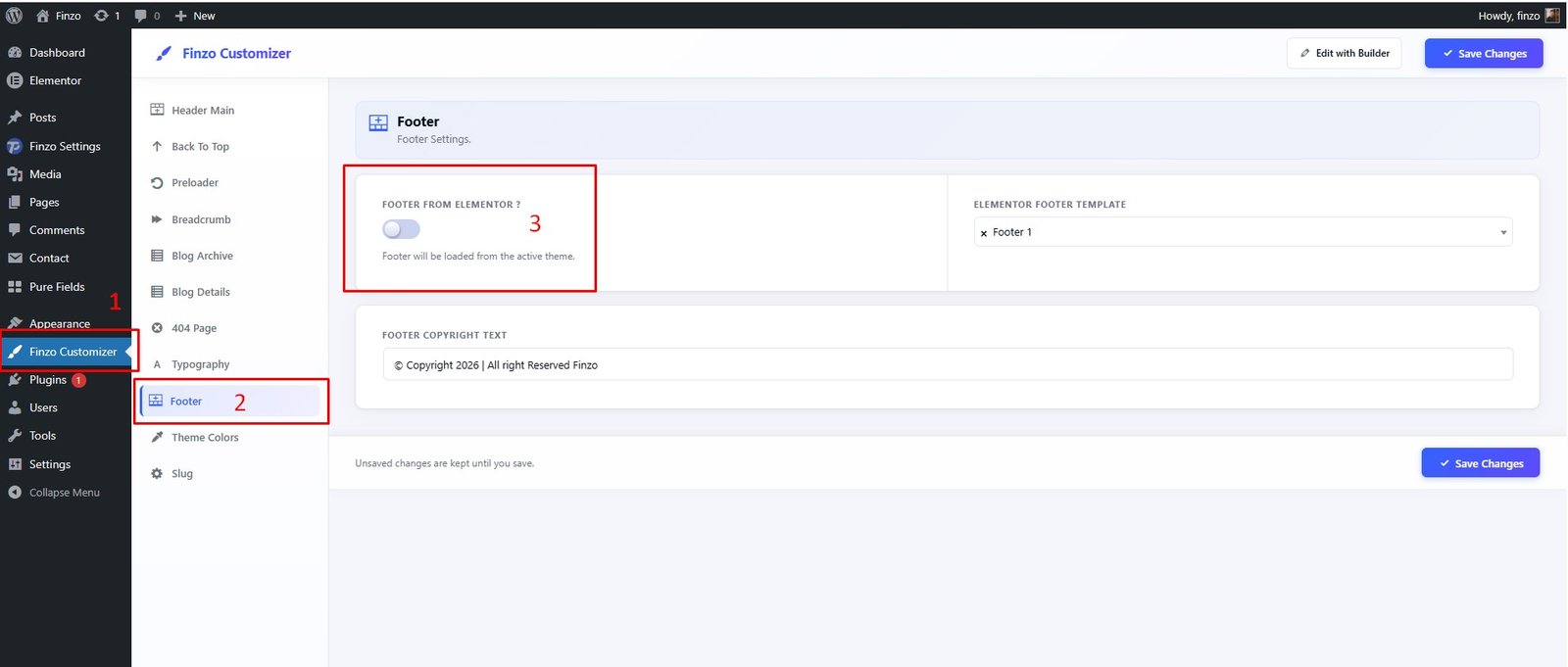
Task: Click the Pure Fields grid icon
Action: pyautogui.click(x=15, y=287)
